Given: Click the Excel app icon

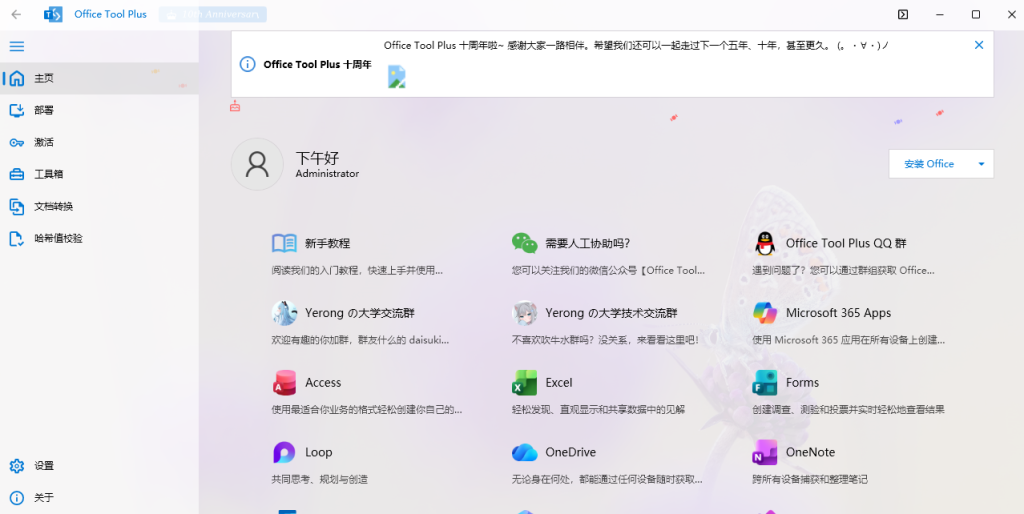Looking at the screenshot, I should (x=524, y=383).
